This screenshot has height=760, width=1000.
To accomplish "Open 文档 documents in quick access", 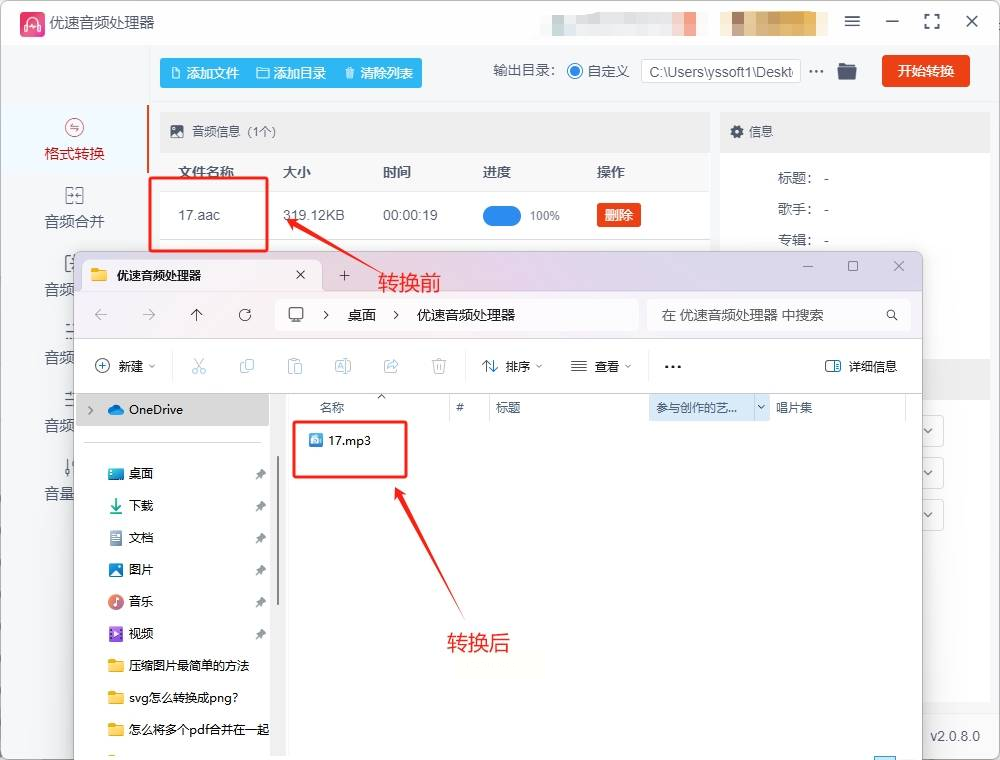I will click(x=140, y=537).
